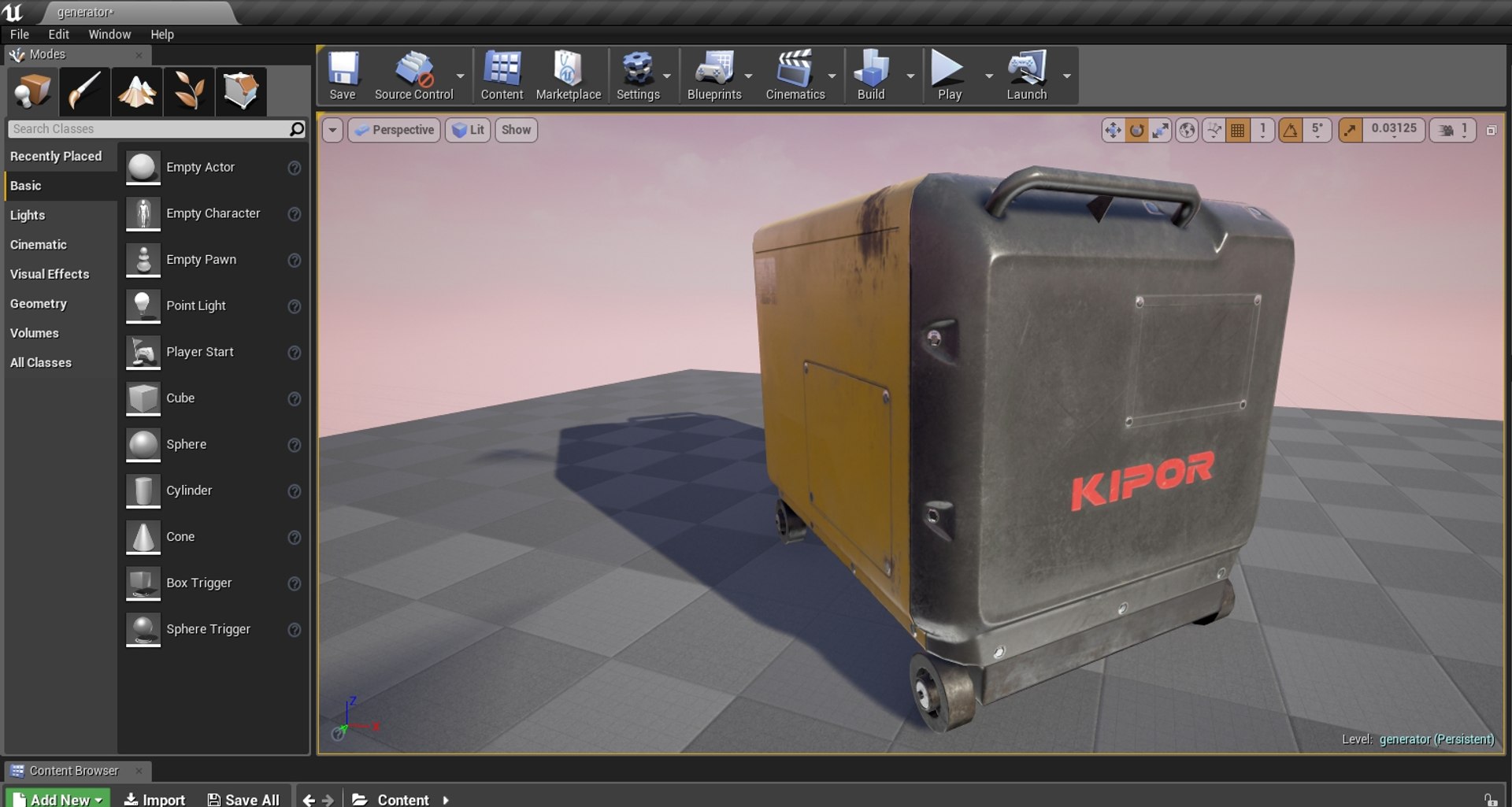Open camera speed setting in viewport
The height and width of the screenshot is (807, 1512).
(1454, 131)
